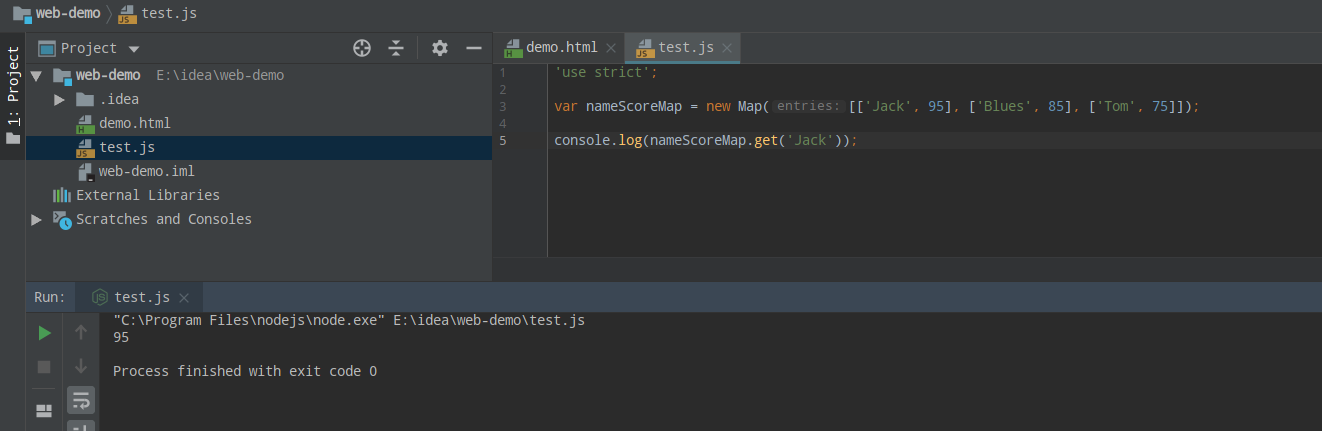
Task: Collapse all in Project panel
Action: [x=396, y=48]
